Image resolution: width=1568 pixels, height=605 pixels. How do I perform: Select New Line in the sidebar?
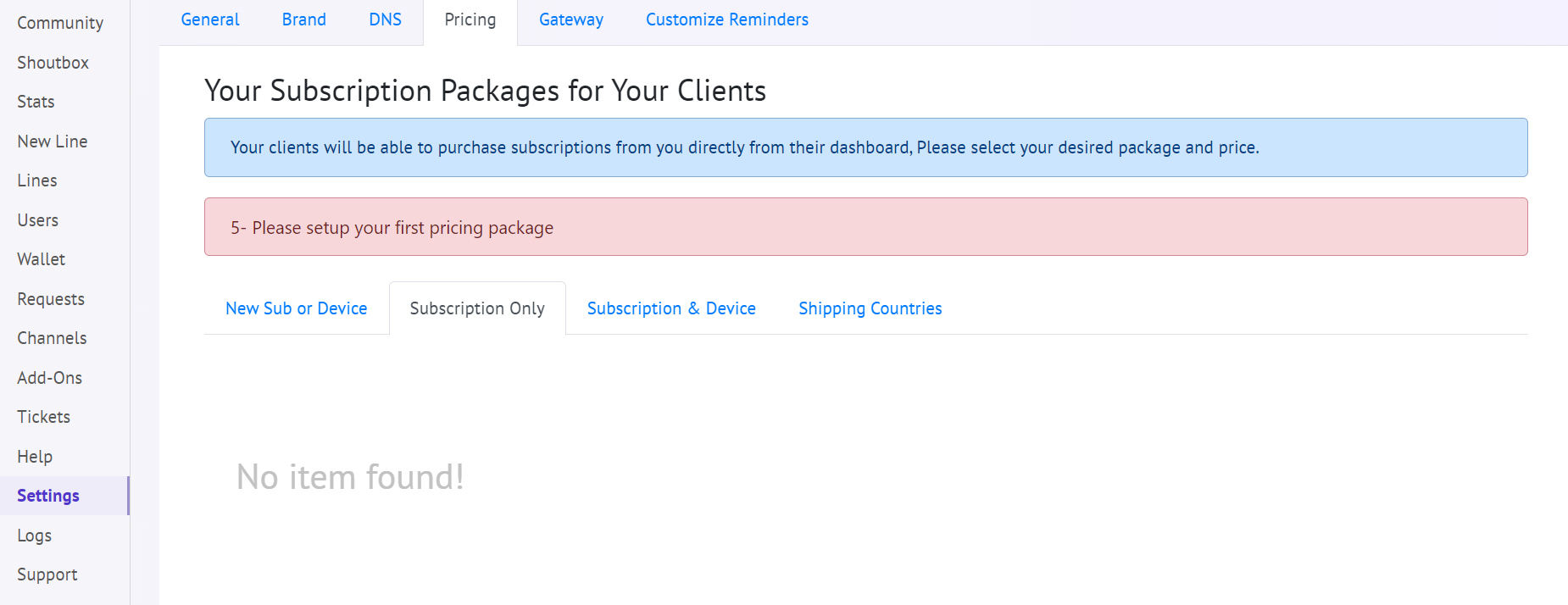pos(53,142)
